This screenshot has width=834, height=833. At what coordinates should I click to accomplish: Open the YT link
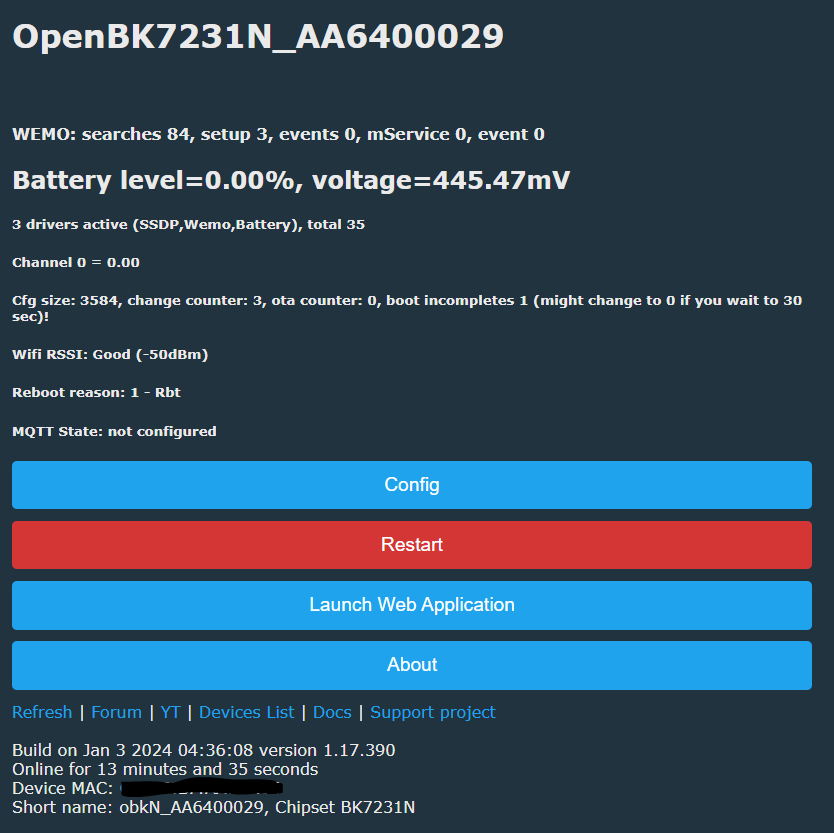[x=170, y=712]
